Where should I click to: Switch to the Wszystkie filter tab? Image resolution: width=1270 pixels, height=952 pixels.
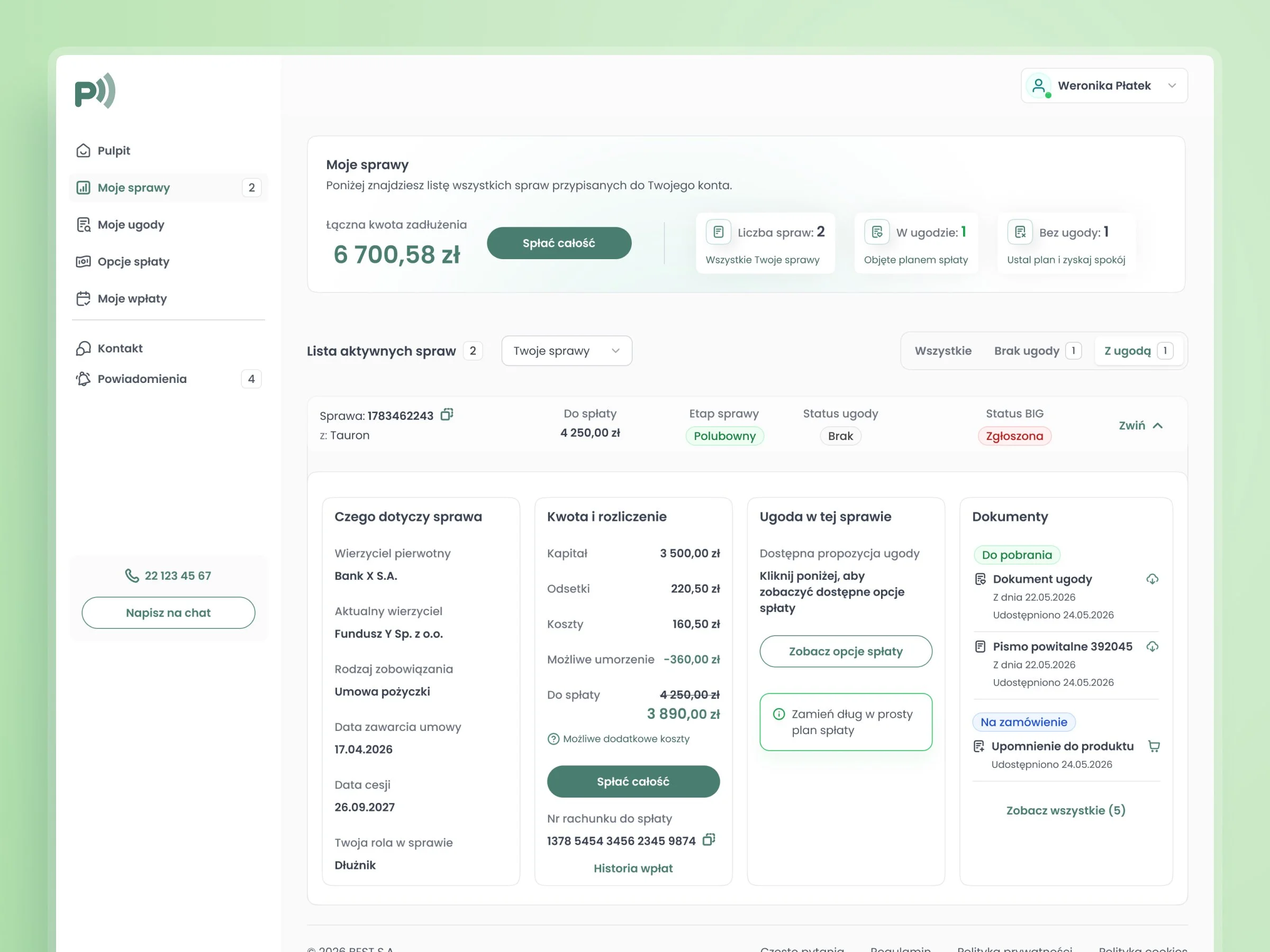coord(943,351)
